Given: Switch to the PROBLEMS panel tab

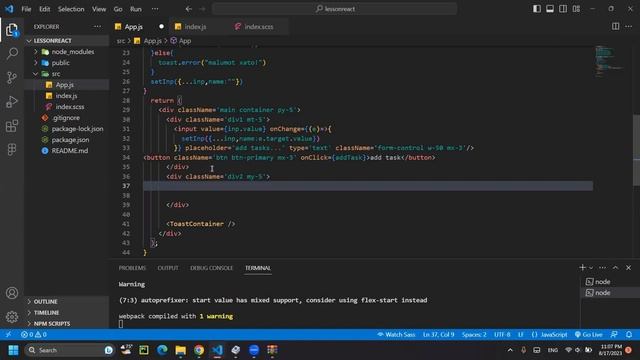Looking at the screenshot, I should [x=132, y=268].
